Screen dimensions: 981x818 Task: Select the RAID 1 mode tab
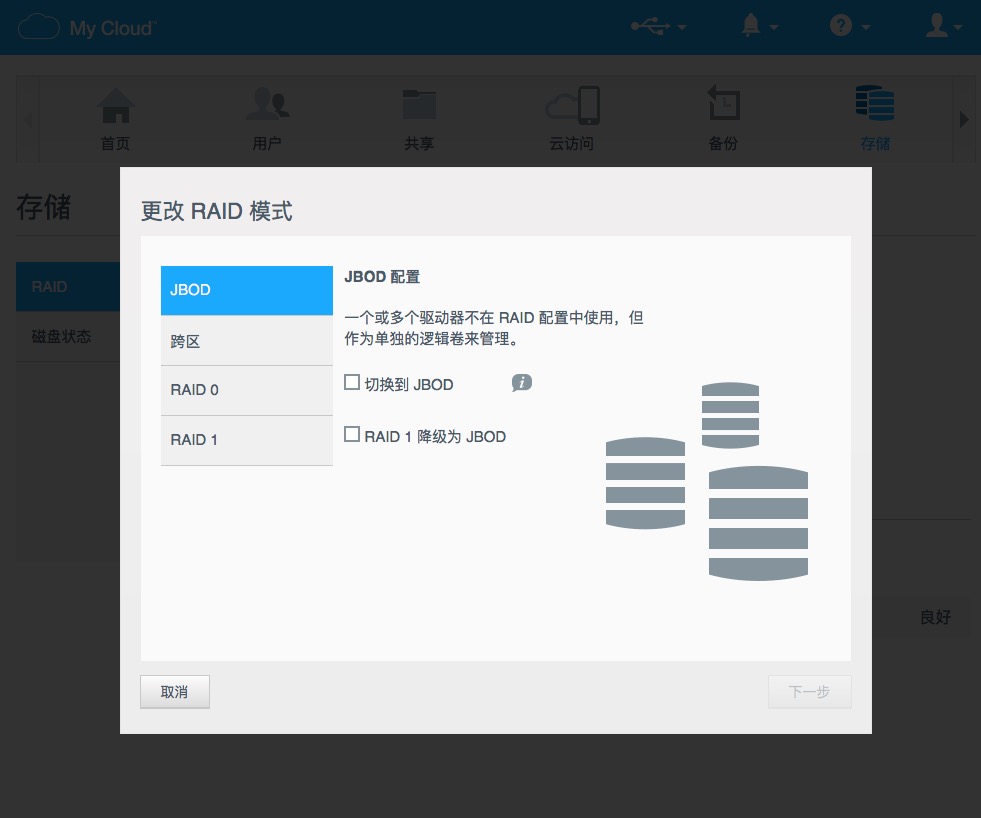pyautogui.click(x=247, y=441)
